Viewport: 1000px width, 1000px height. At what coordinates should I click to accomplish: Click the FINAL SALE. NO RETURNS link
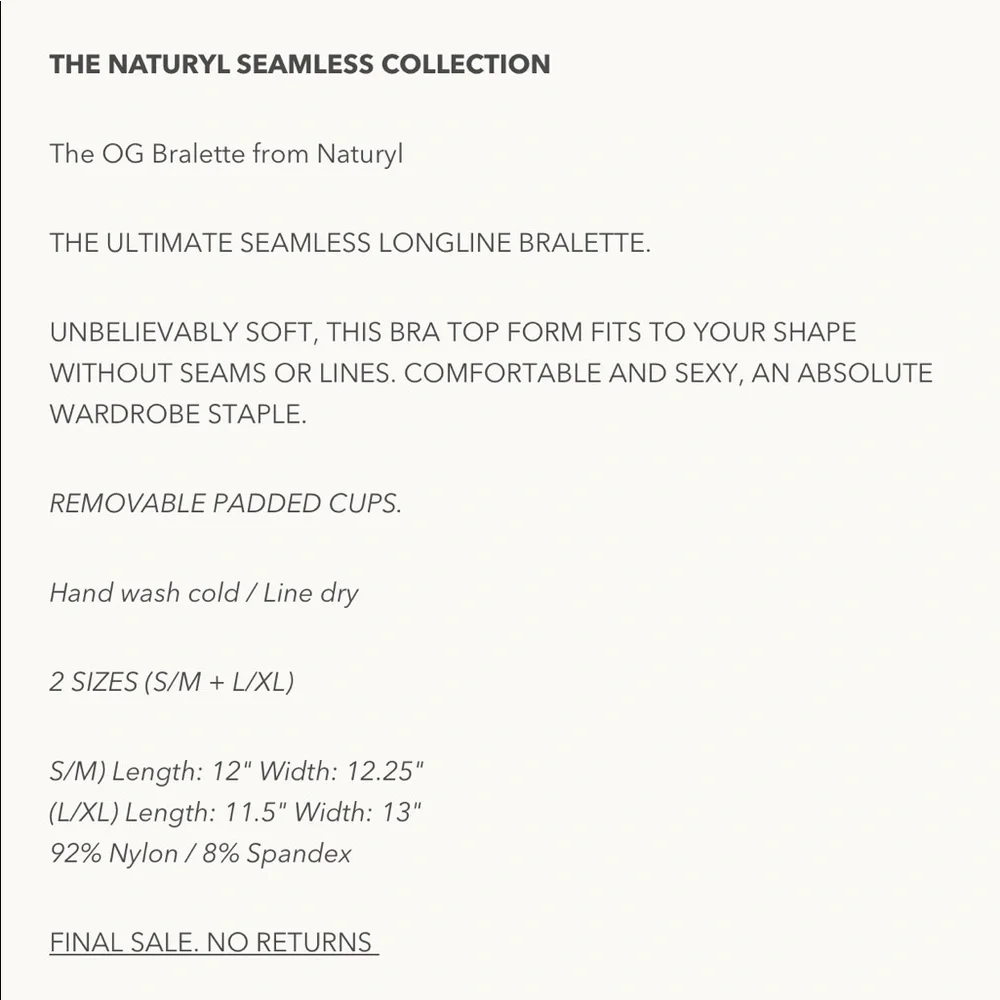tap(214, 943)
